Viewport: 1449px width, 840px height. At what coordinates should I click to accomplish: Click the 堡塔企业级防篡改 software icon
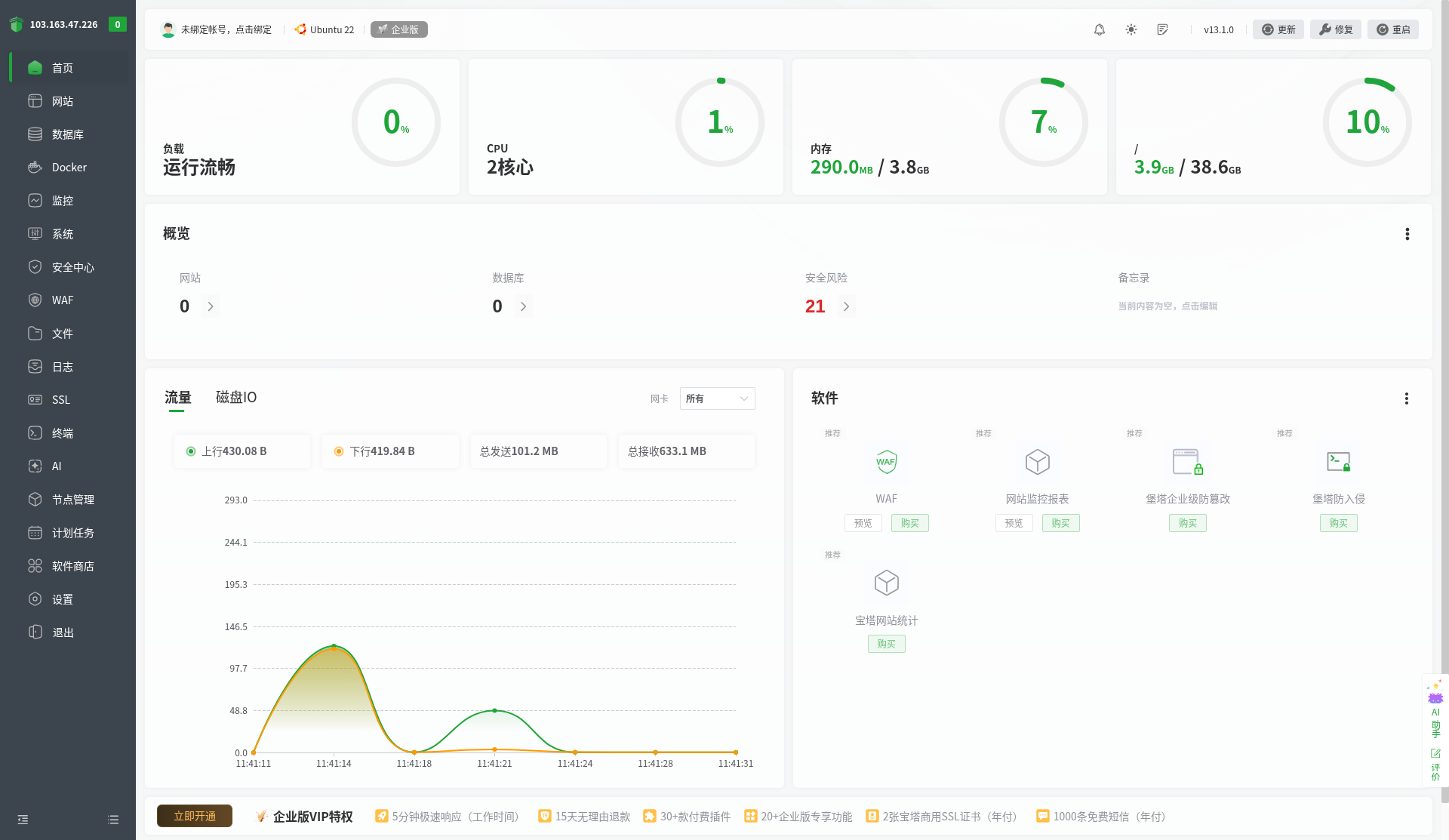pyautogui.click(x=1188, y=462)
